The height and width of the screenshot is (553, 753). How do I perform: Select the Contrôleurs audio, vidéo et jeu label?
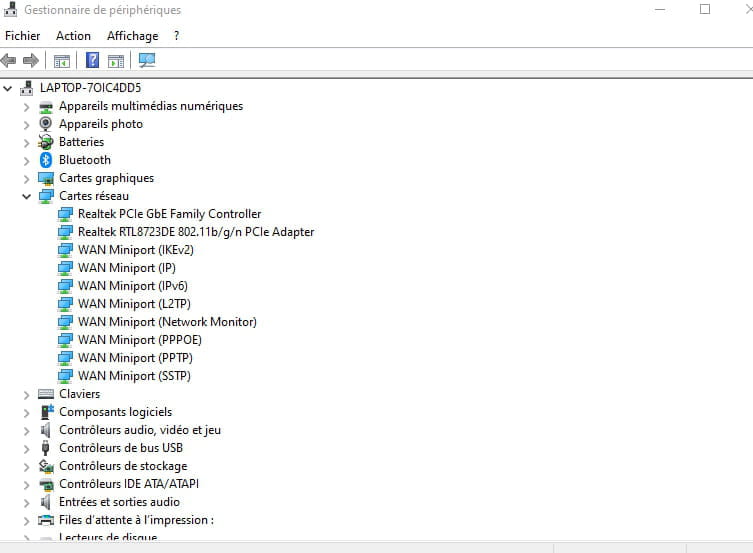click(x=140, y=430)
